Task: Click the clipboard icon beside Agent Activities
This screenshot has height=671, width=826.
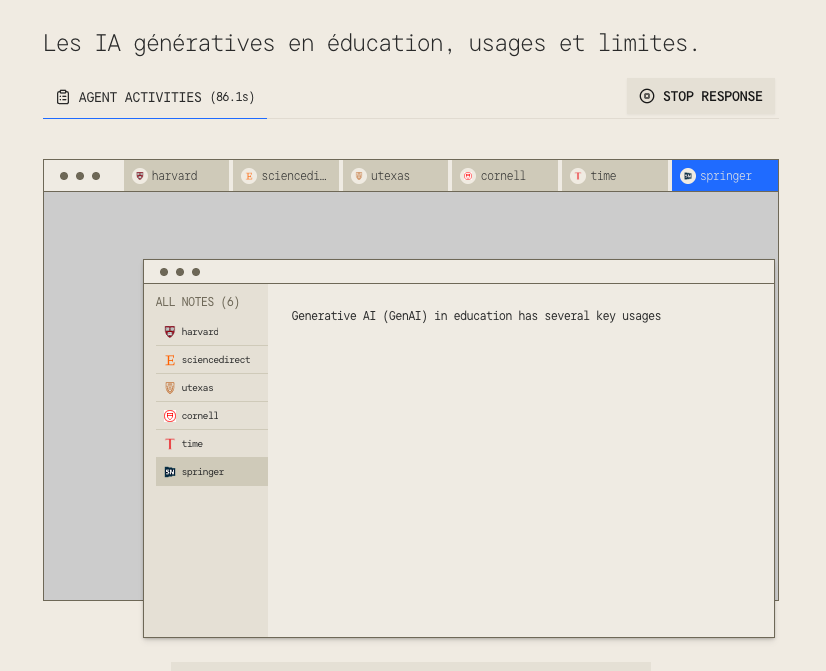Action: point(63,97)
